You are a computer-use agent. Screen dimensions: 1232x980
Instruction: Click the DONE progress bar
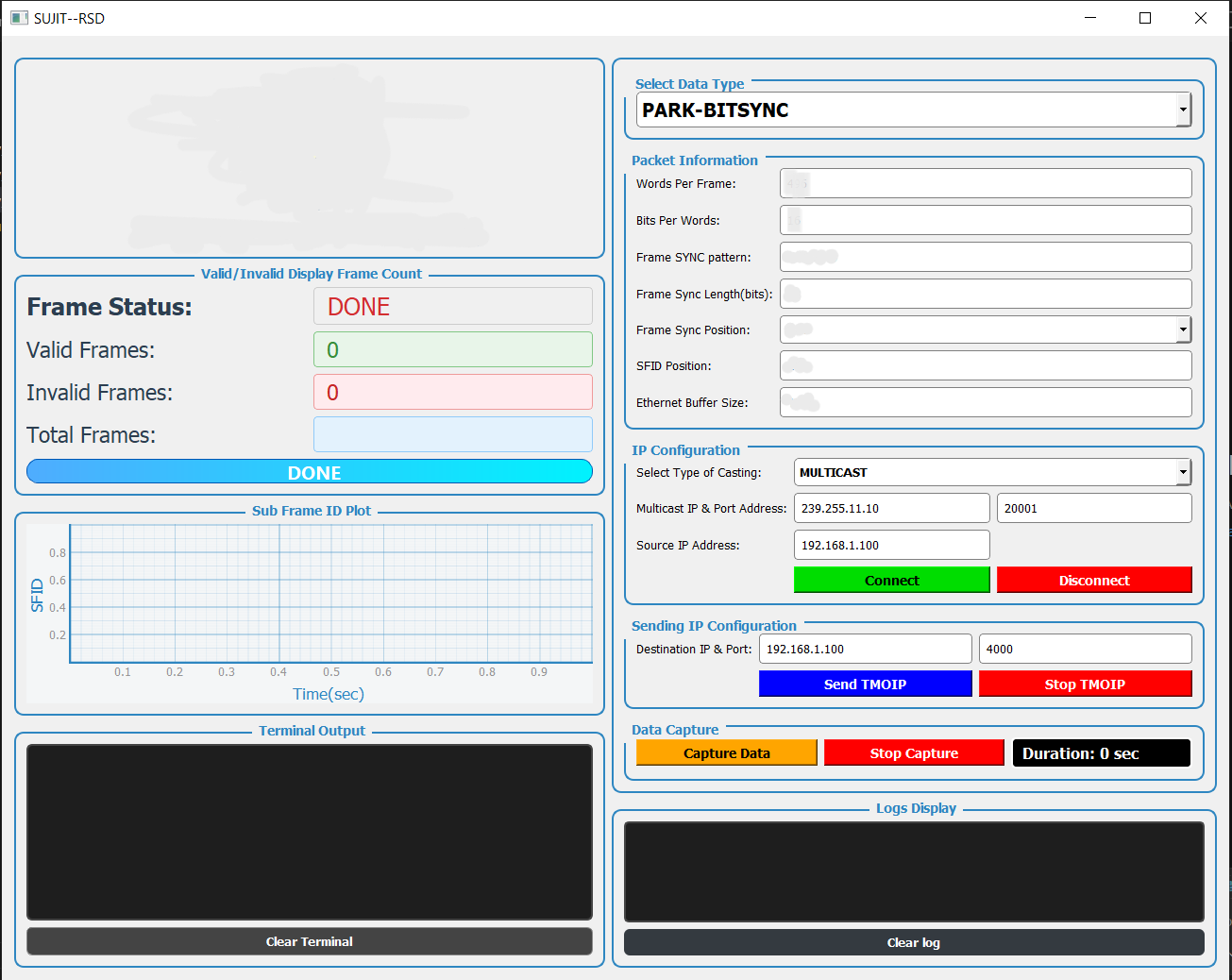click(x=309, y=471)
